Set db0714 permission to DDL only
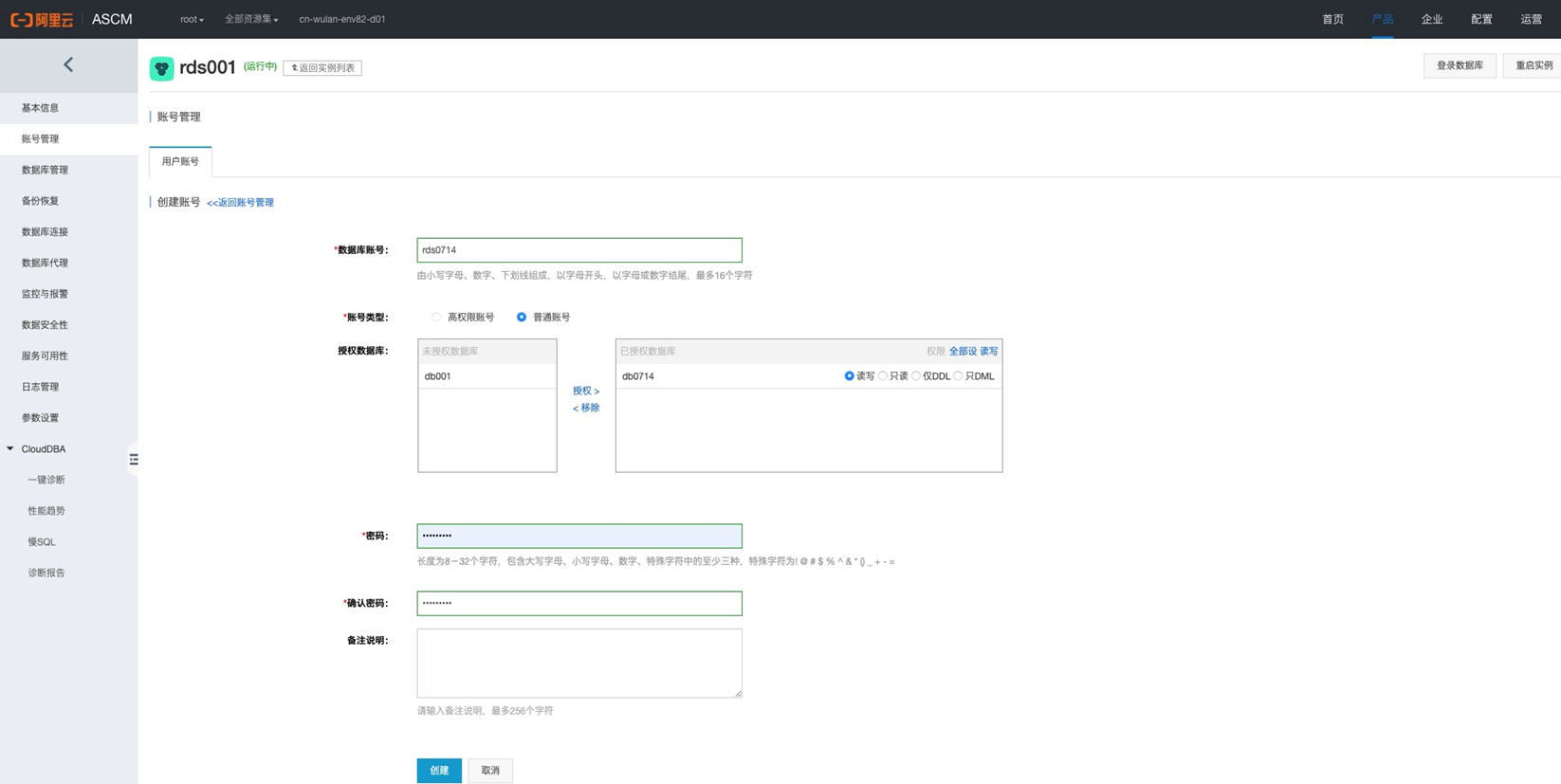The width and height of the screenshot is (1561, 784). 916,376
